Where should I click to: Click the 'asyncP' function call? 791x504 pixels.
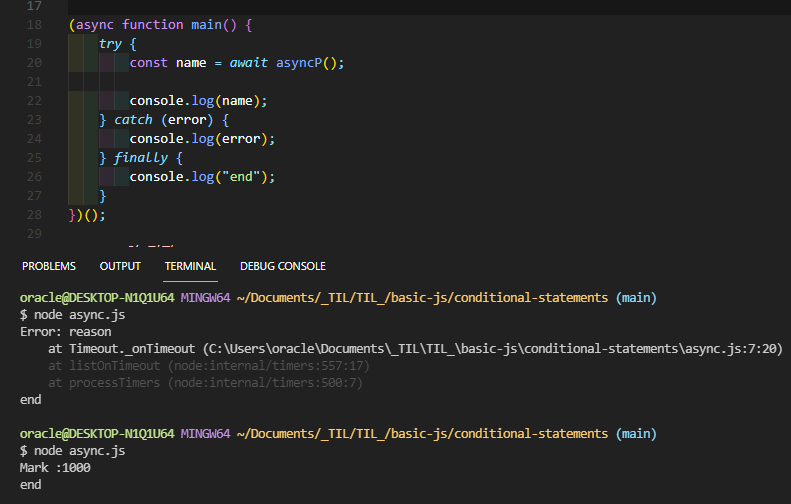(x=299, y=63)
